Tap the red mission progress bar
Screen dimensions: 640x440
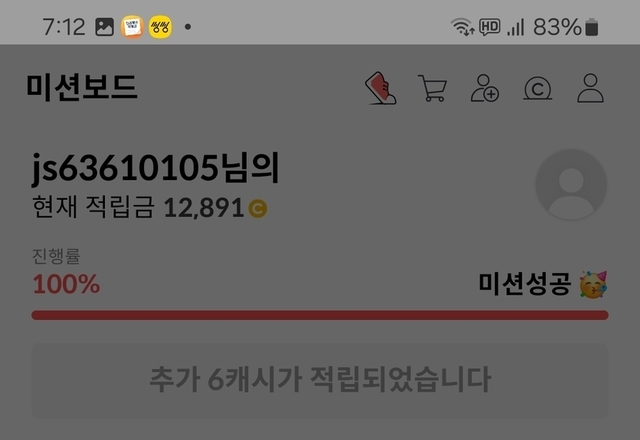pos(320,315)
